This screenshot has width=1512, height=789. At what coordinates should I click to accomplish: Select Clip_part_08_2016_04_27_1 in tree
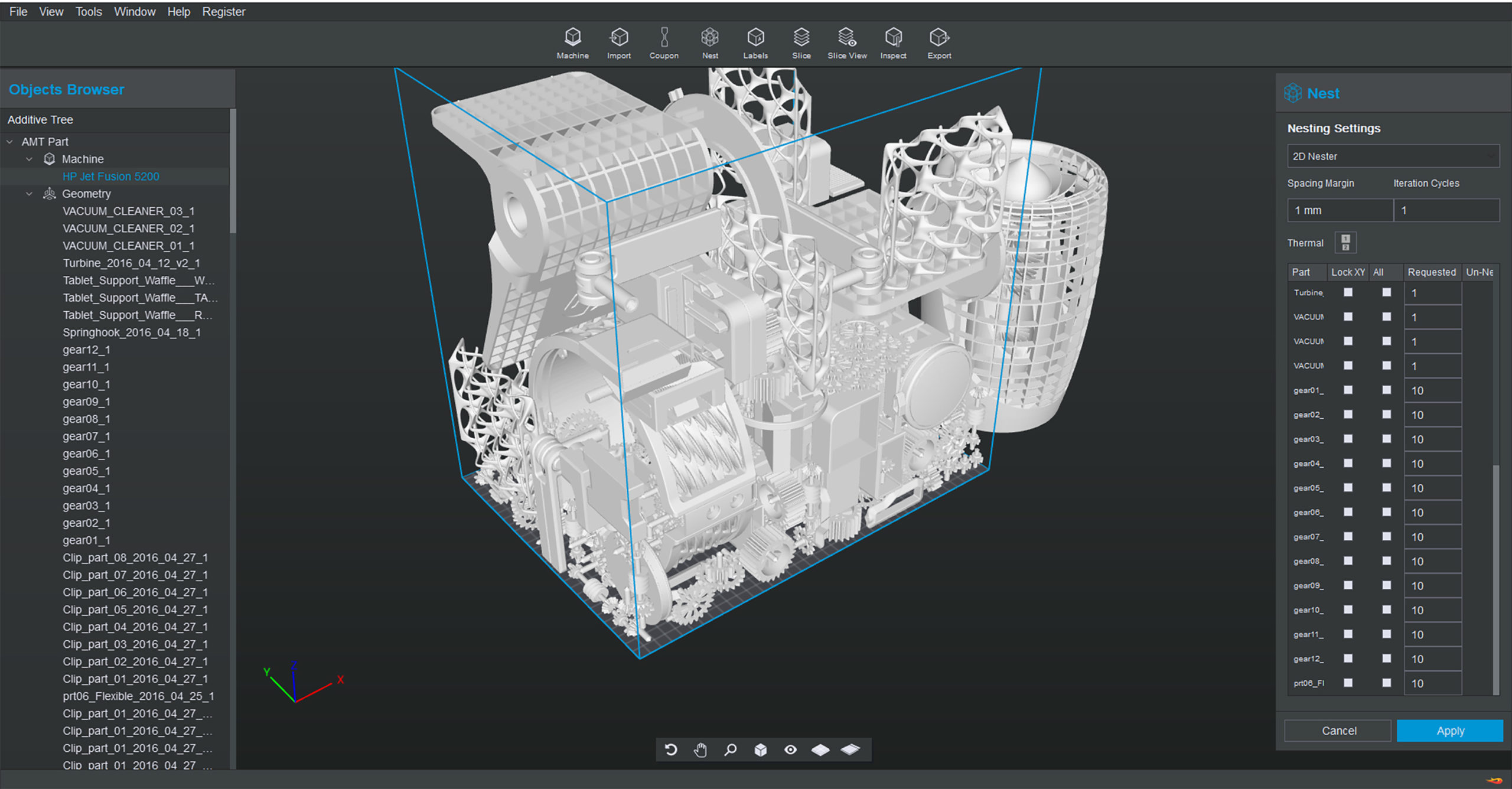tap(135, 557)
